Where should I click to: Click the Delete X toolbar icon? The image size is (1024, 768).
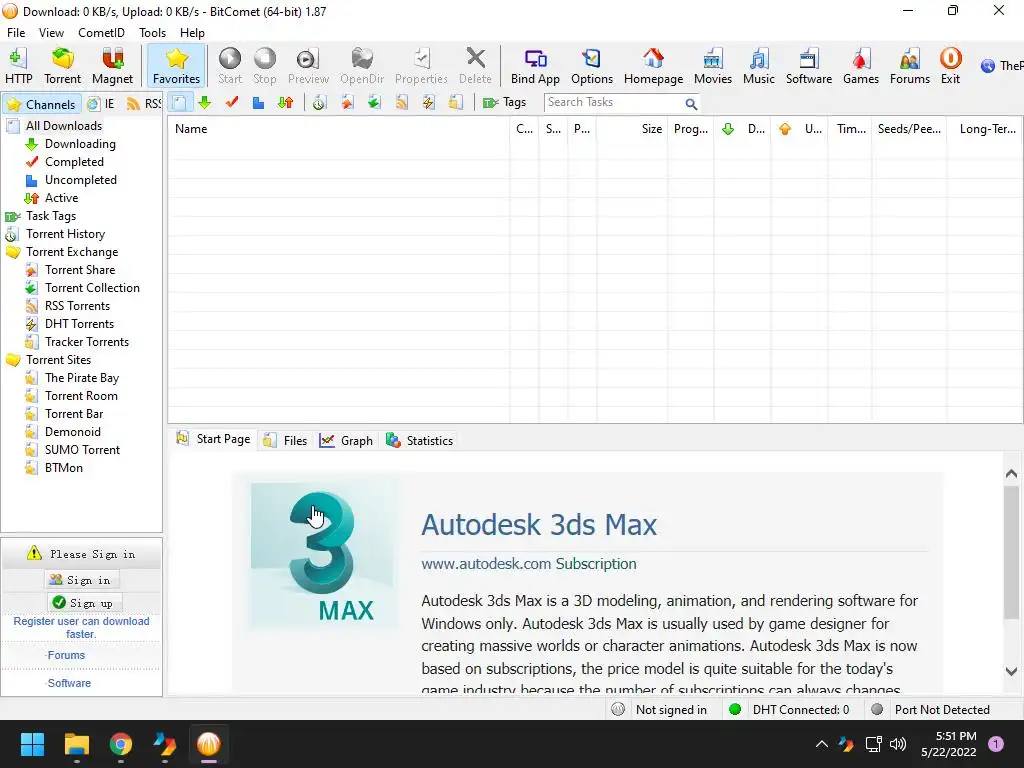tap(475, 66)
